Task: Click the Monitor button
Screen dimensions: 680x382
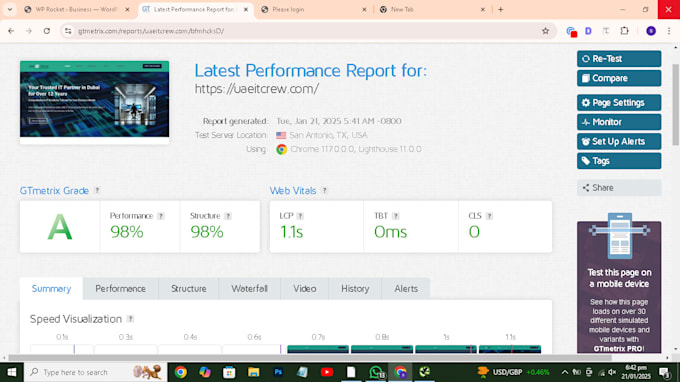Action: (x=619, y=122)
